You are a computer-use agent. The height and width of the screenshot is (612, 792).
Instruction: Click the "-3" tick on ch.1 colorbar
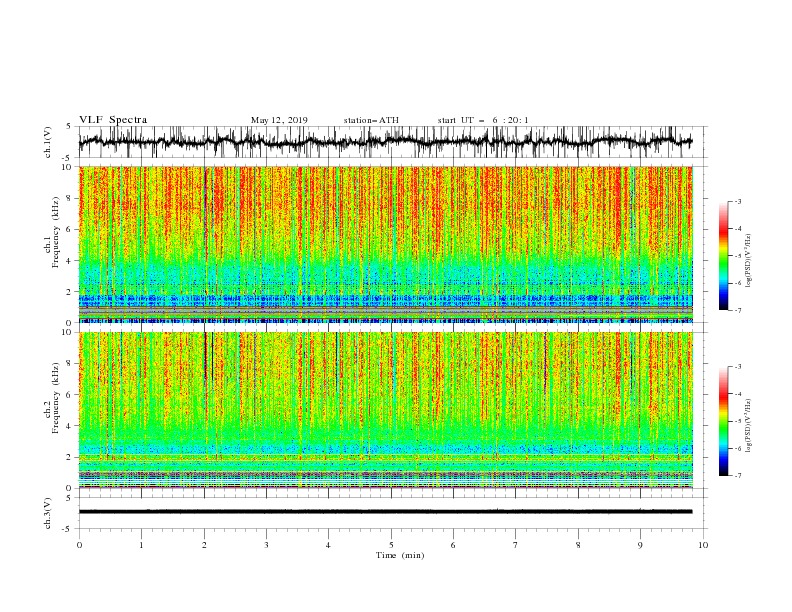pos(737,201)
